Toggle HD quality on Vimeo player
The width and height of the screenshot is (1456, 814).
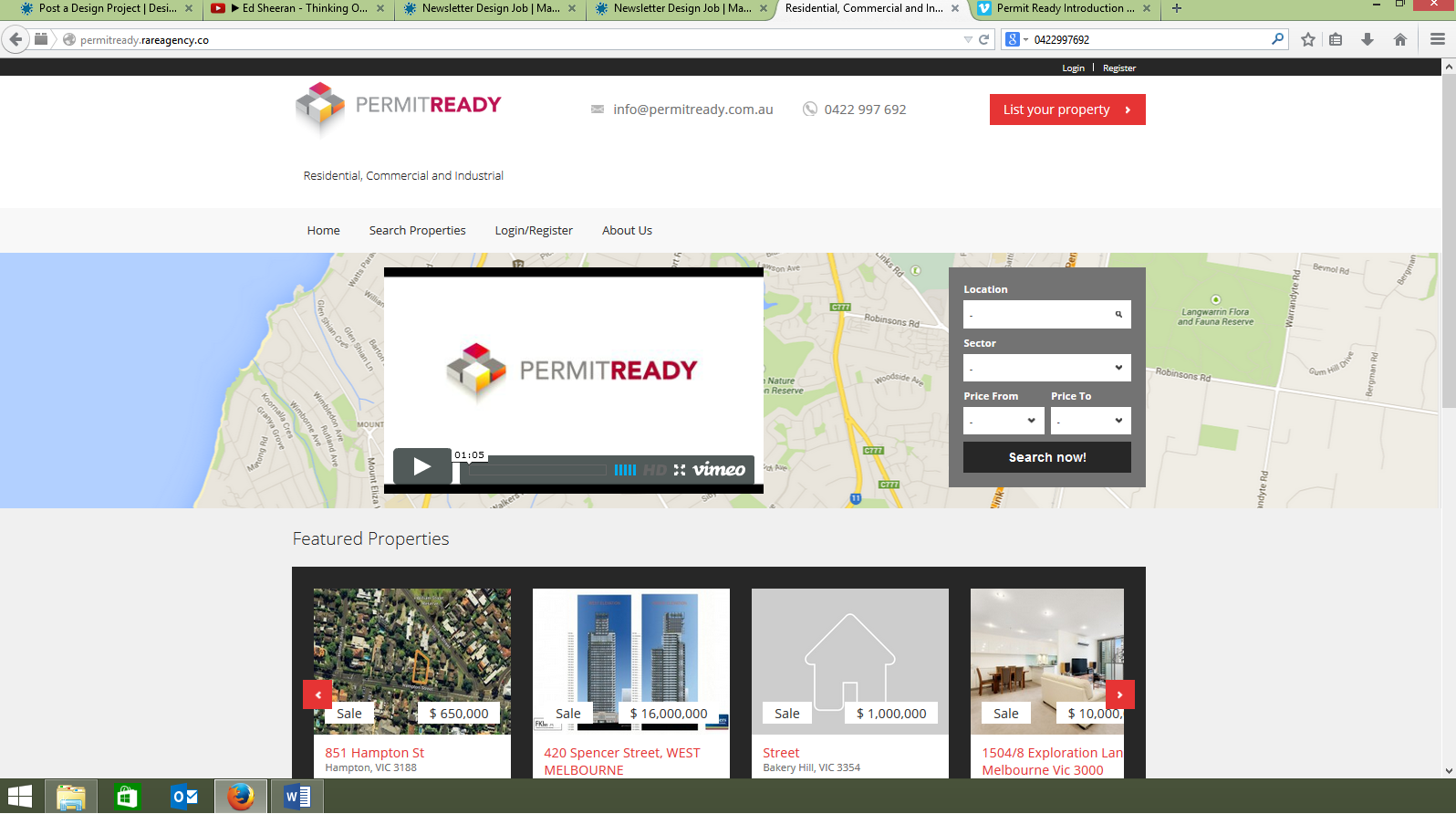654,470
